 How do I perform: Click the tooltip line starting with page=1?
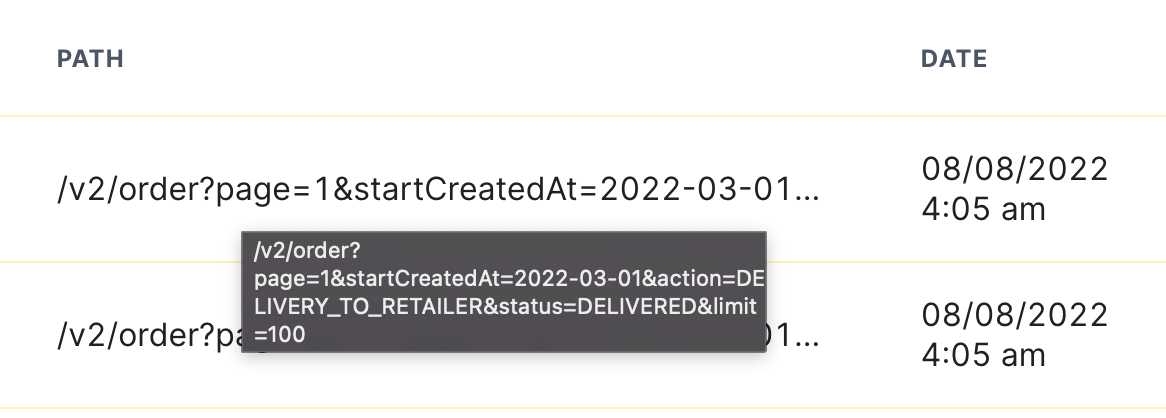(509, 279)
